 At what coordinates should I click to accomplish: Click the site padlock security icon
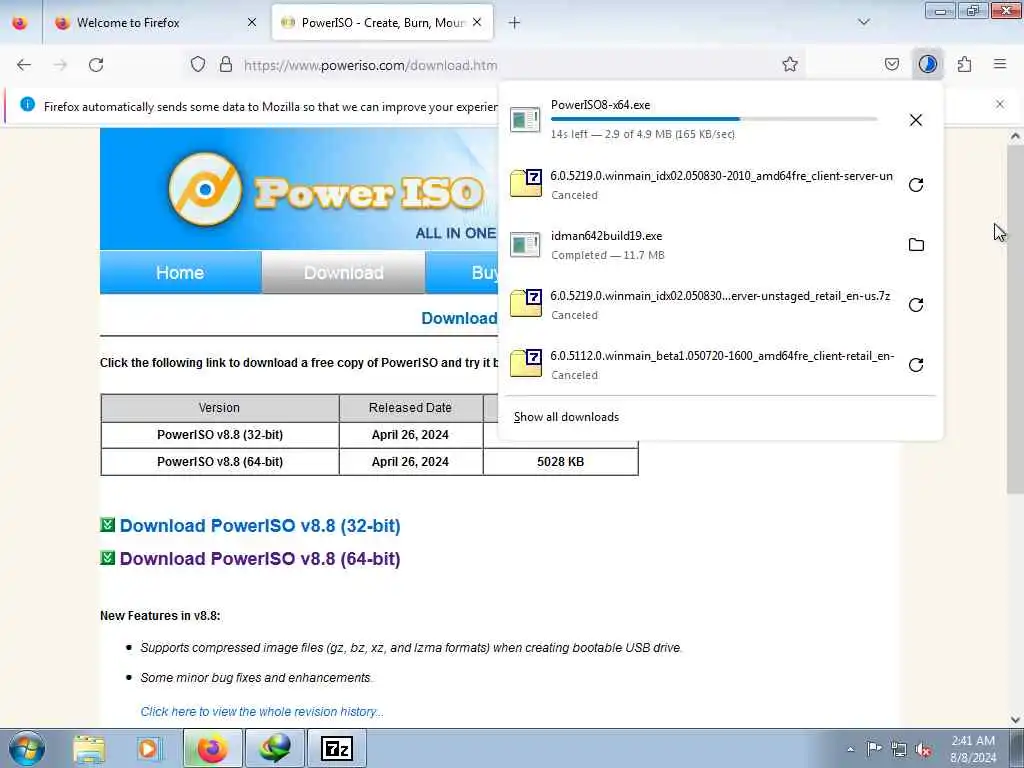pyautogui.click(x=226, y=65)
